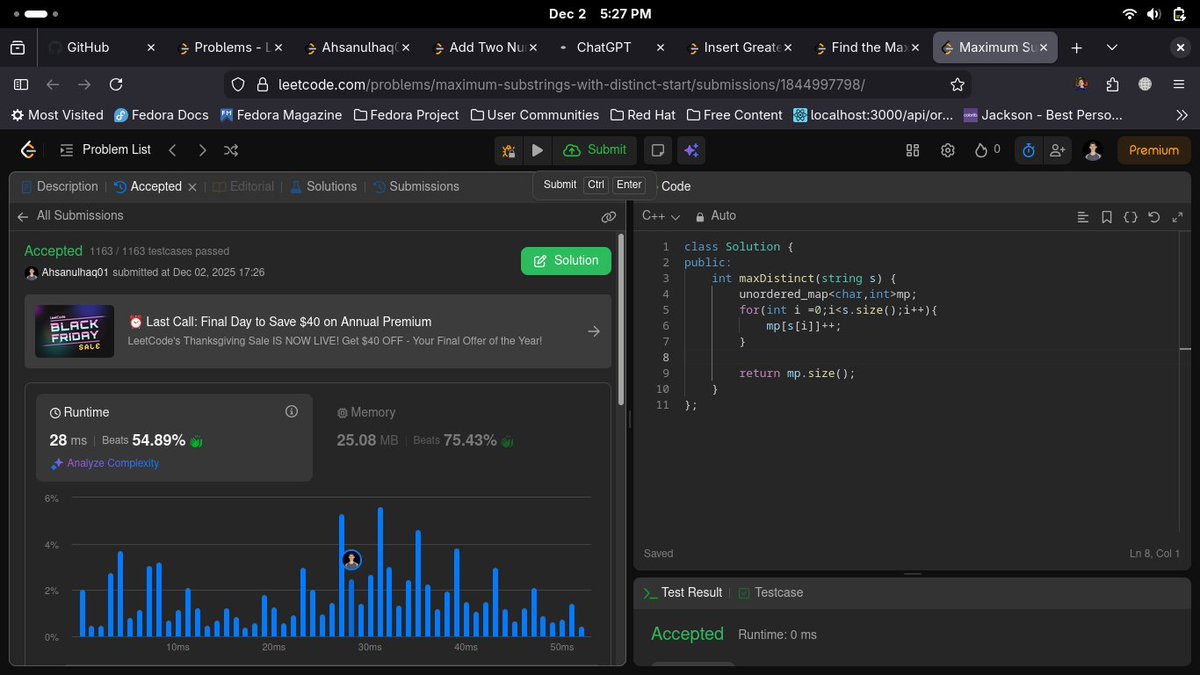
Task: Invite a collaborator with the person-plus icon
Action: click(x=1058, y=150)
